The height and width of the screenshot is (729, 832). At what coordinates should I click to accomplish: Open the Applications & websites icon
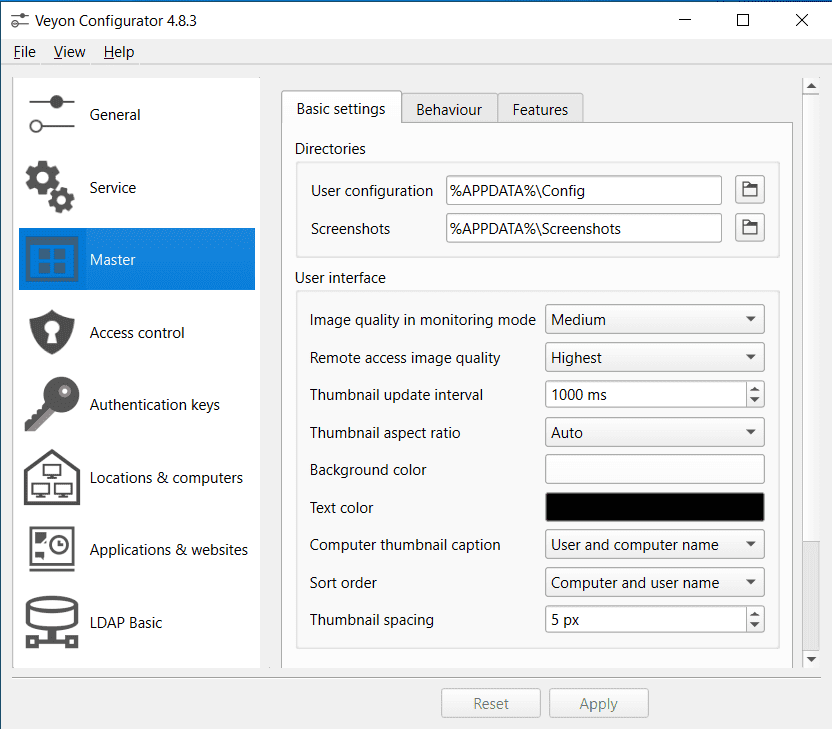[50, 549]
